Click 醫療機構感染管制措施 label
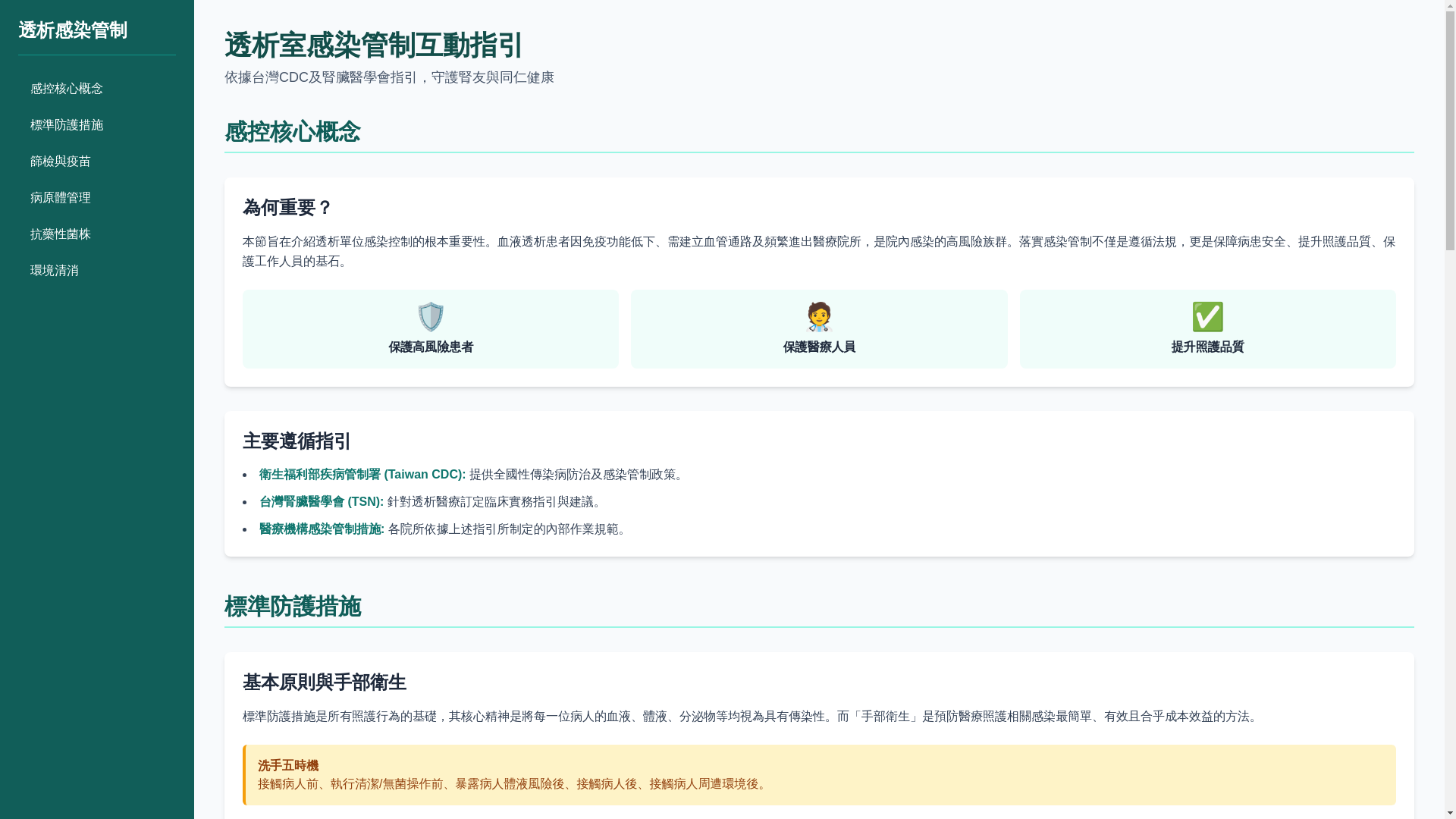 pyautogui.click(x=322, y=529)
